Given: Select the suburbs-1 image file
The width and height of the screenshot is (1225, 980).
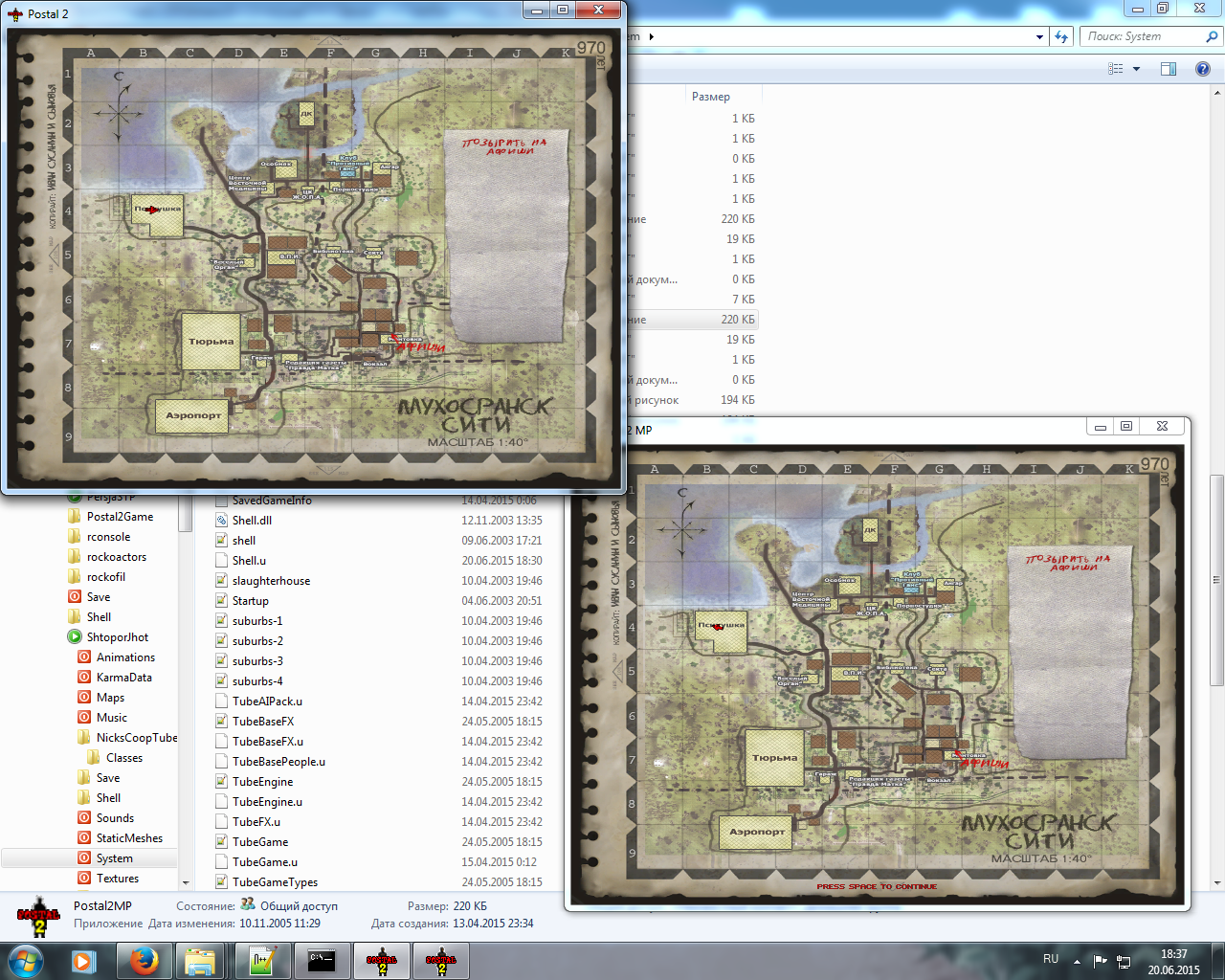Looking at the screenshot, I should point(257,621).
